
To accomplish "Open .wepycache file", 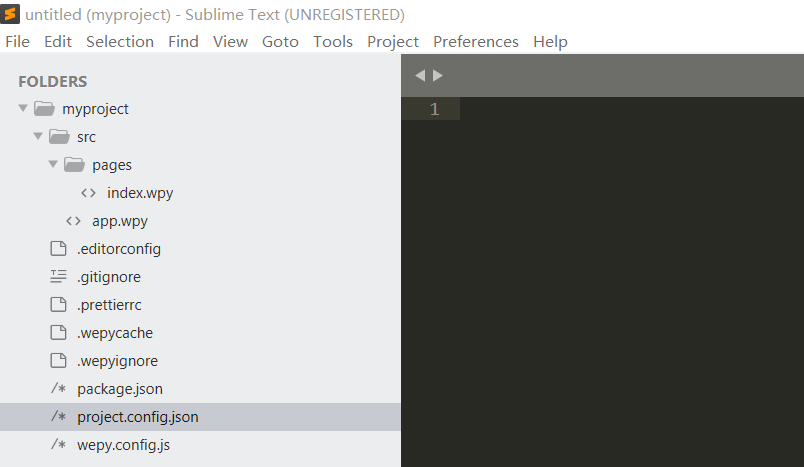I will click(x=115, y=333).
